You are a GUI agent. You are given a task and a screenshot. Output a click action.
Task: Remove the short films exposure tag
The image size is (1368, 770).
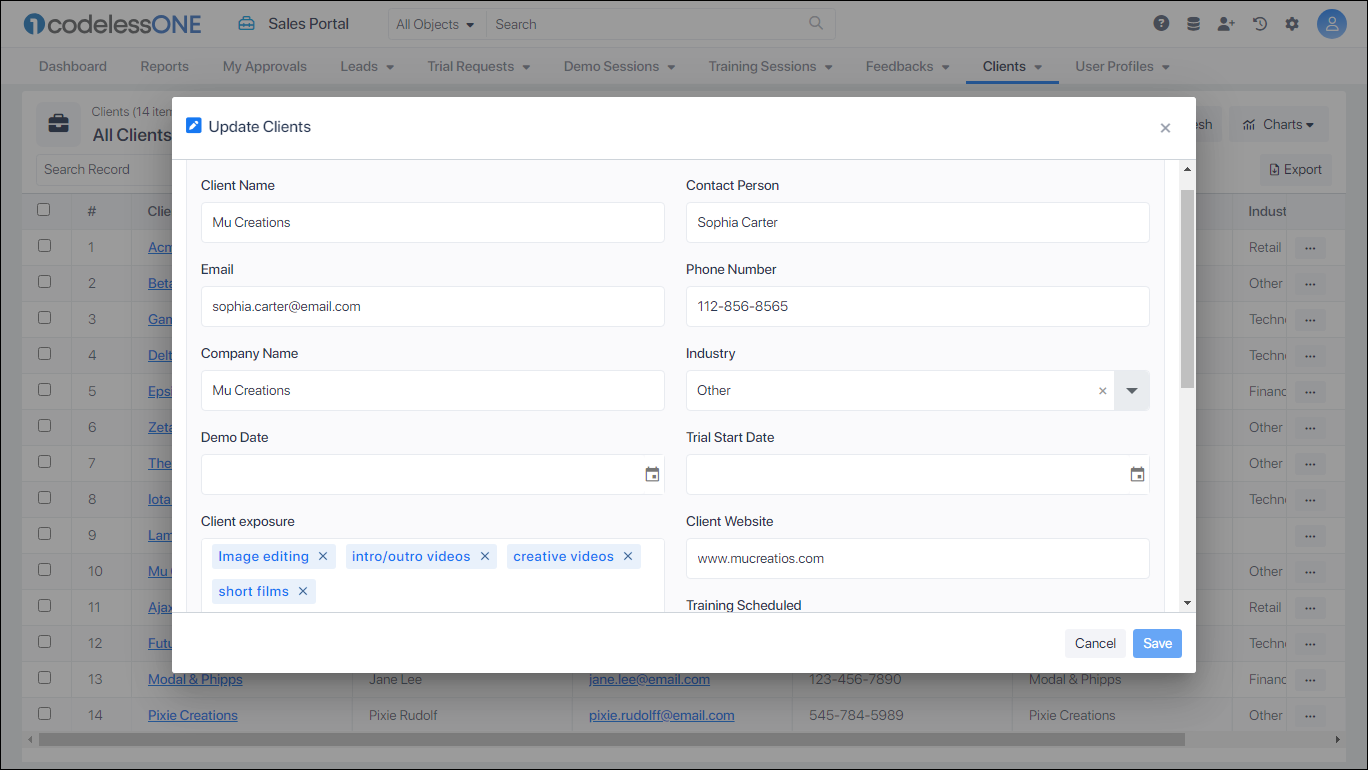302,591
